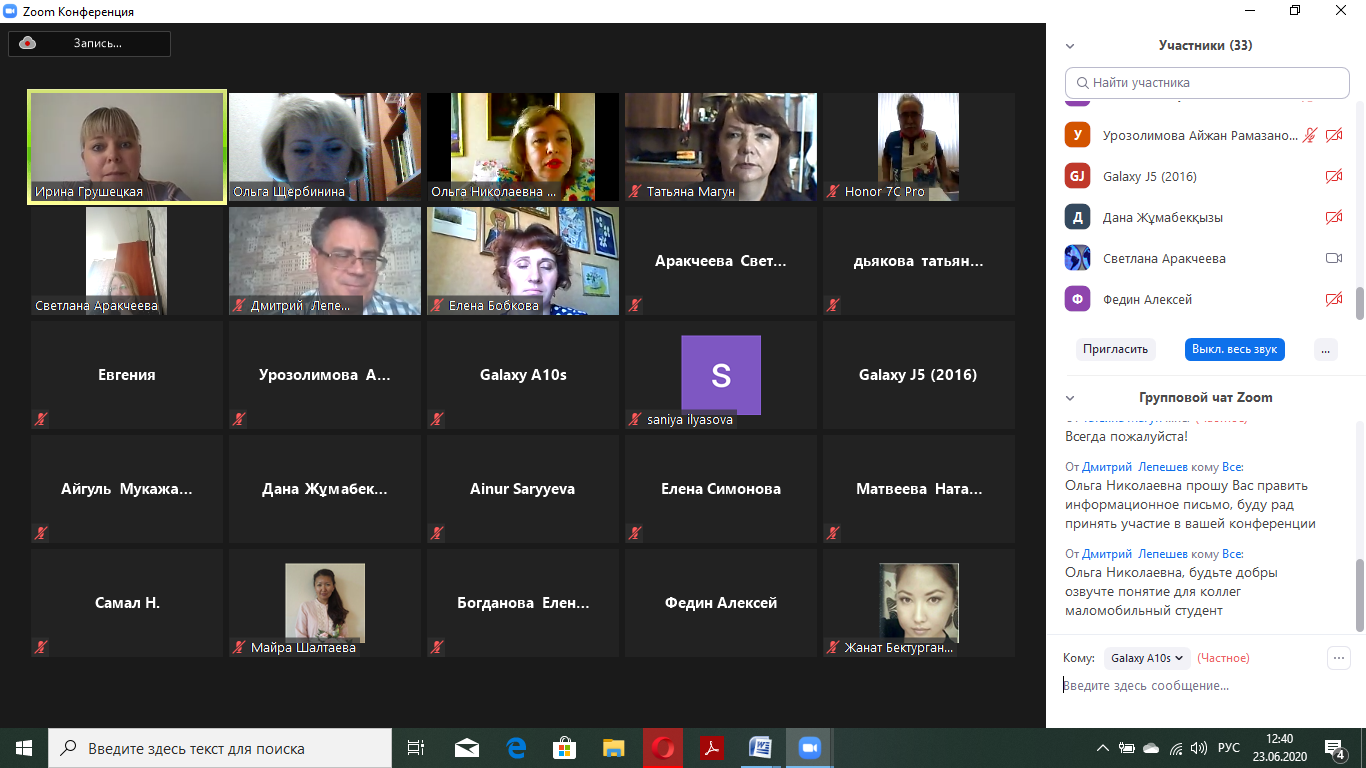The width and height of the screenshot is (1366, 768).
Task: Click the Евгения participant tile
Action: point(127,375)
